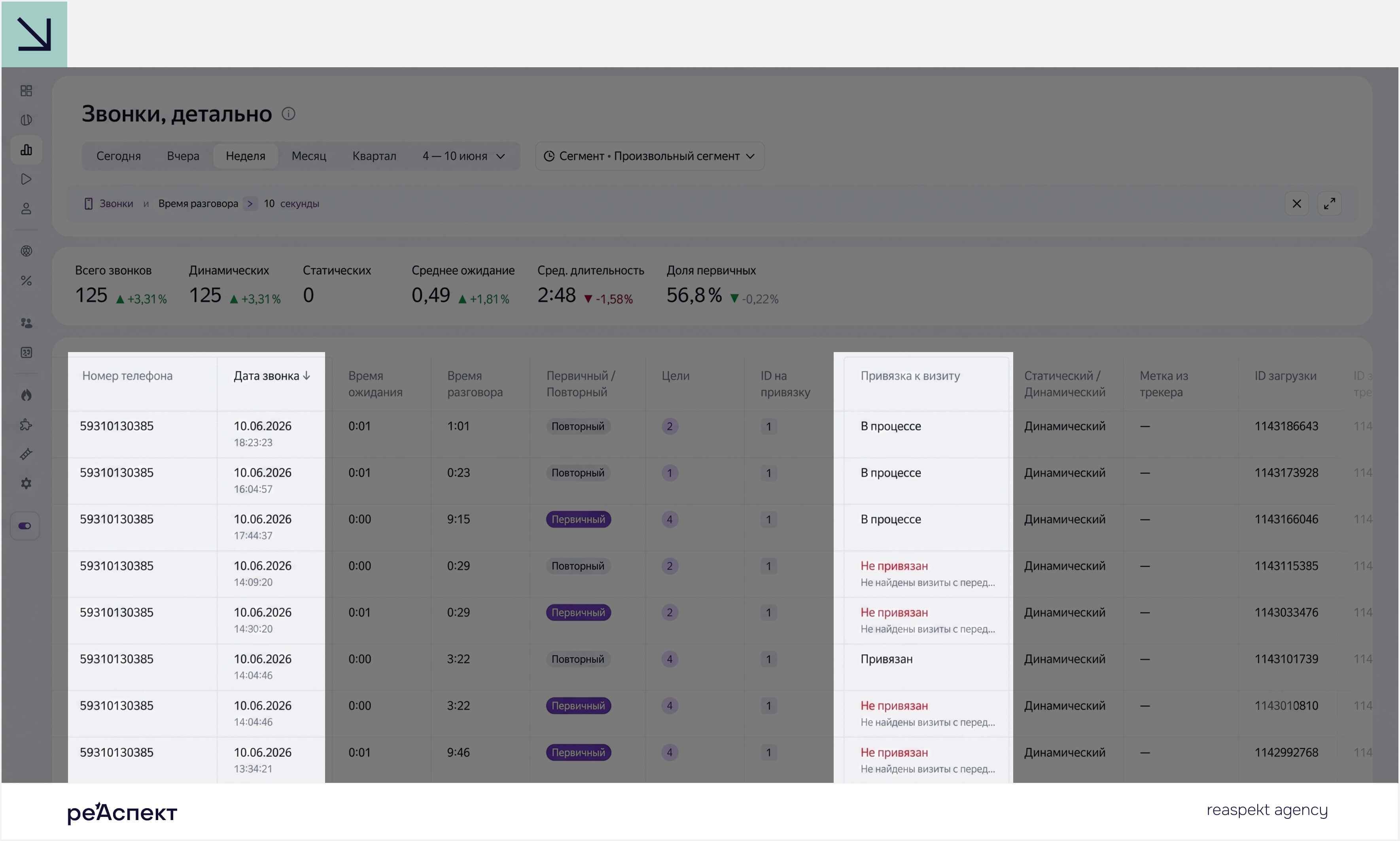Select the Квартал period tab

(374, 156)
